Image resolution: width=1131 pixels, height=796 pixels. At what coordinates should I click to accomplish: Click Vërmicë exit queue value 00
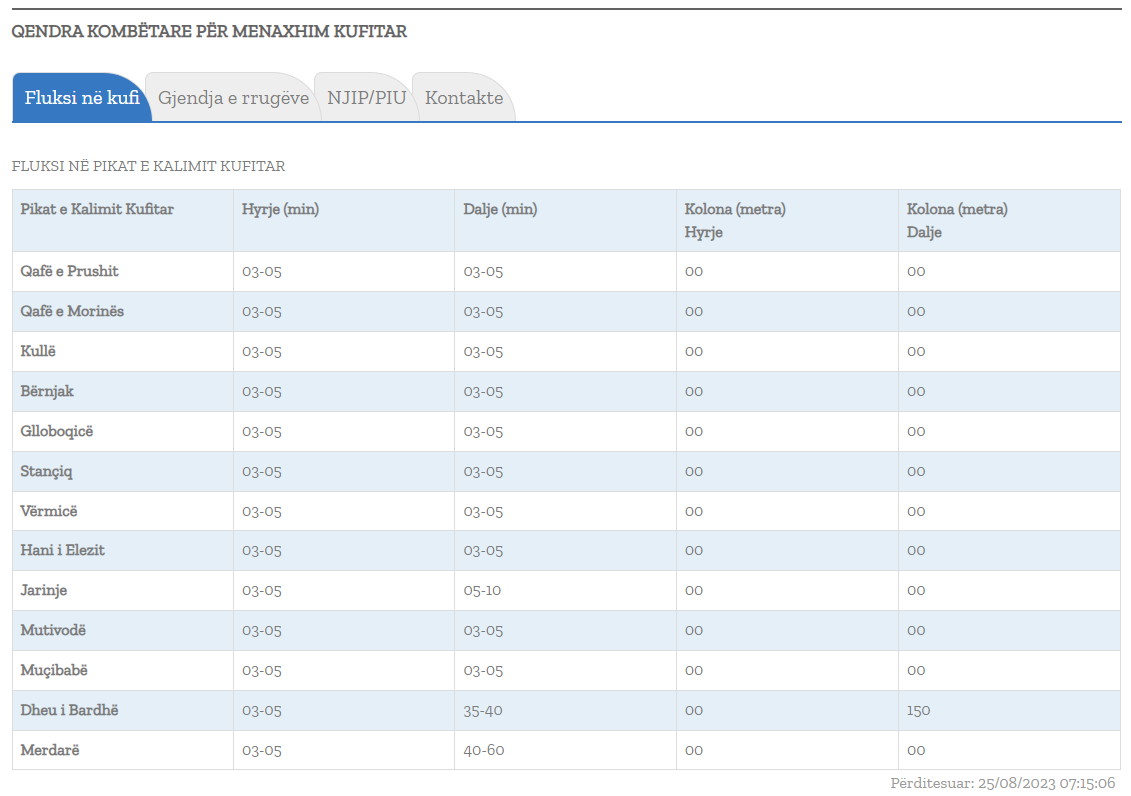[x=916, y=511]
